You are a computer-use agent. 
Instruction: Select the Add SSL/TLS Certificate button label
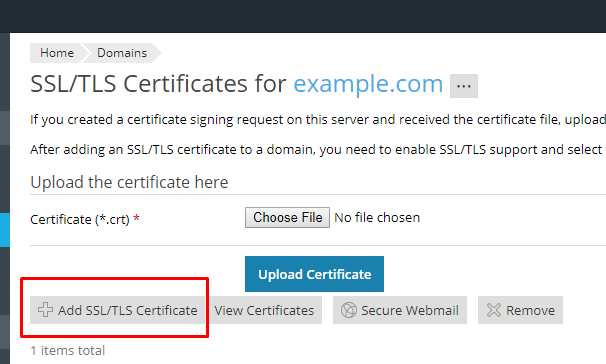128,310
